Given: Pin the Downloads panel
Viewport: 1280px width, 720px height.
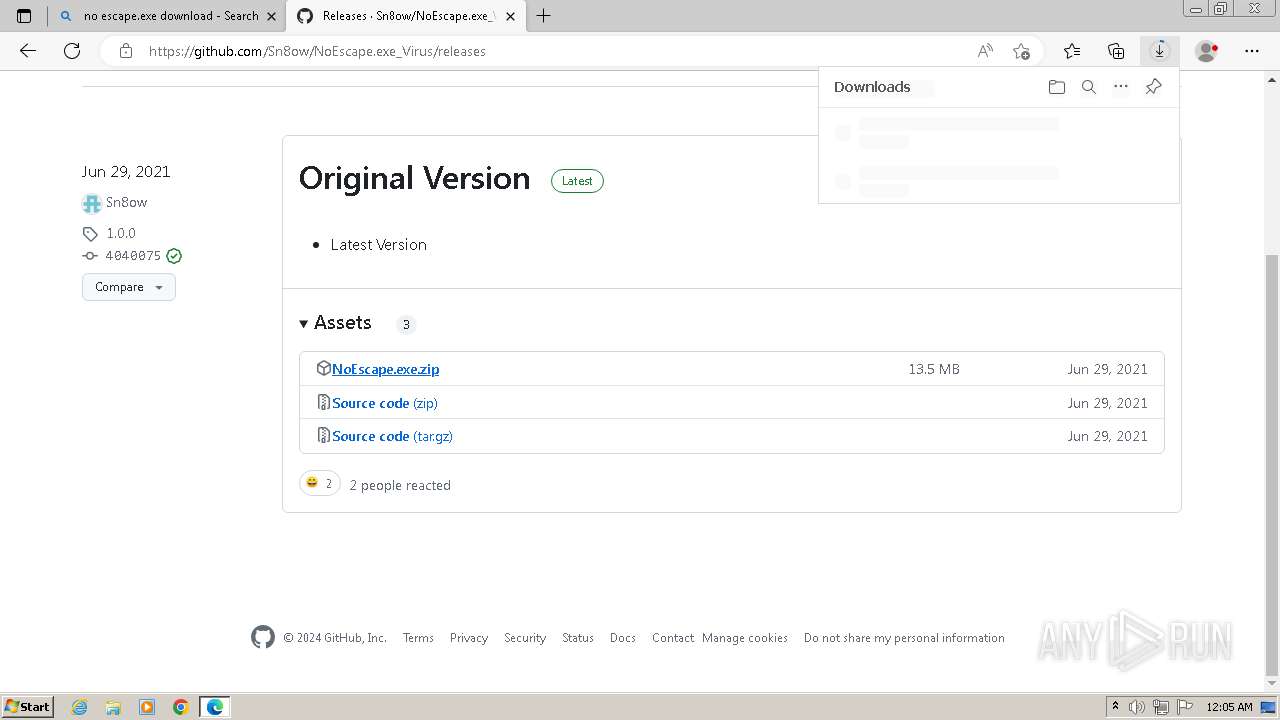Looking at the screenshot, I should click(x=1153, y=87).
